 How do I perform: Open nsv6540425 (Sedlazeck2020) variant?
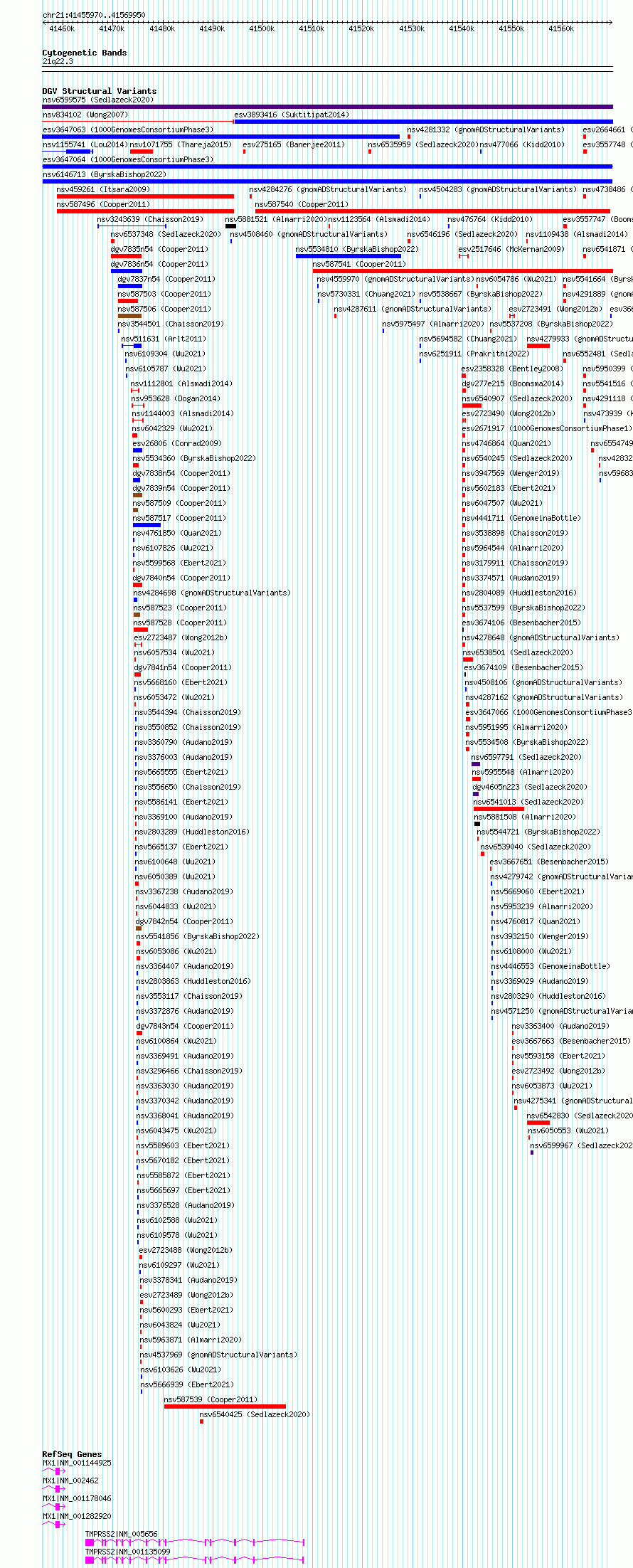pos(255,1414)
